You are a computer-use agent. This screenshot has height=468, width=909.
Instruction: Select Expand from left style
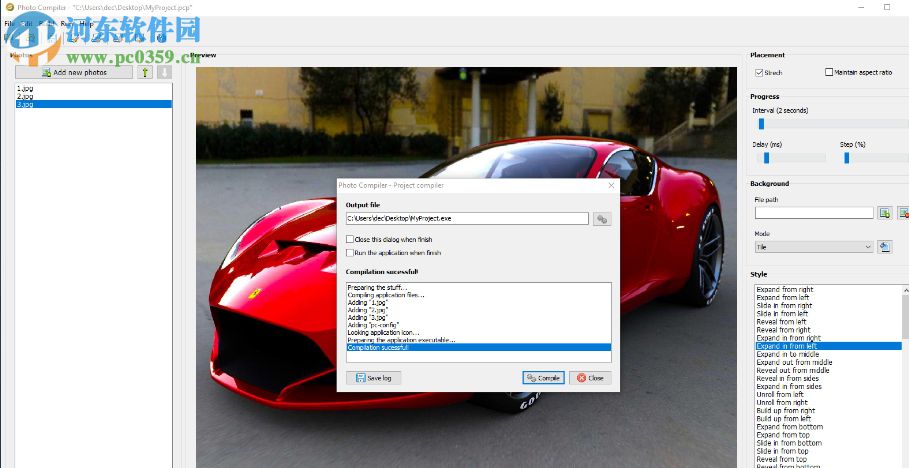[x=783, y=298]
